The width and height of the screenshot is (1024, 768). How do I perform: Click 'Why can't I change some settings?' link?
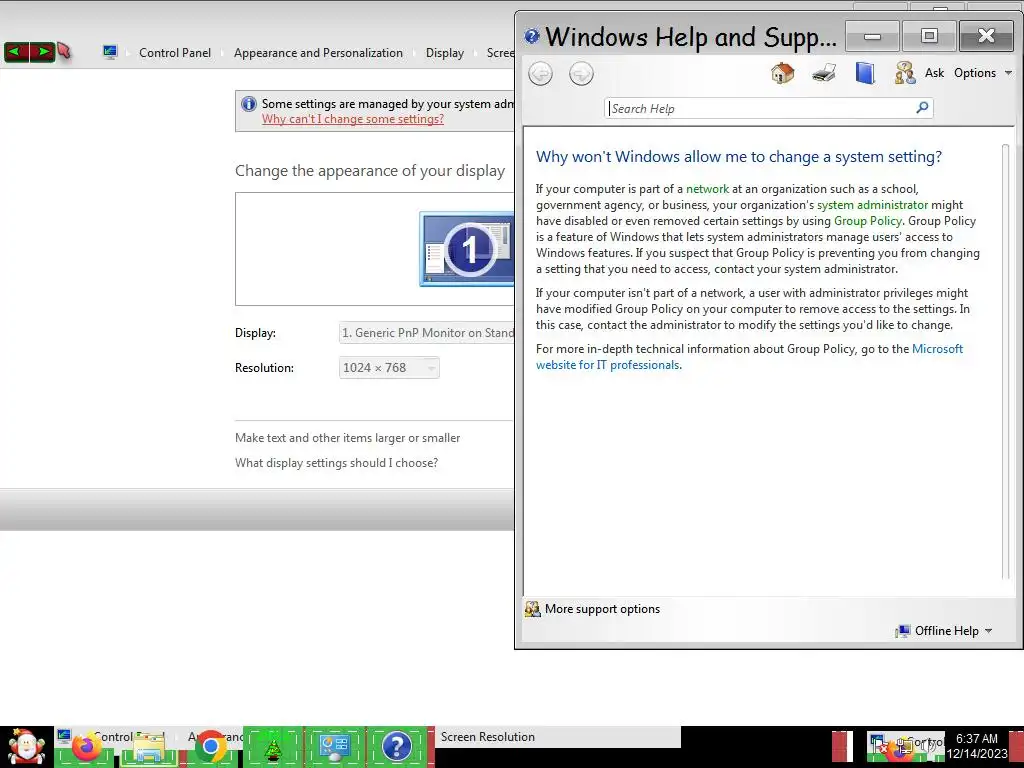point(353,119)
